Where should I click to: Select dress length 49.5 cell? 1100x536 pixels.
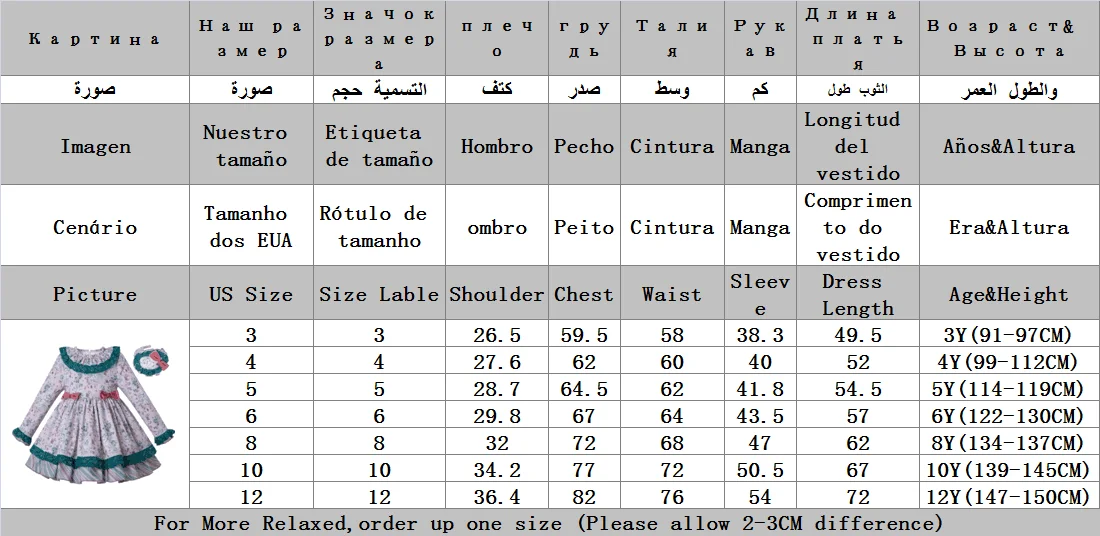858,335
